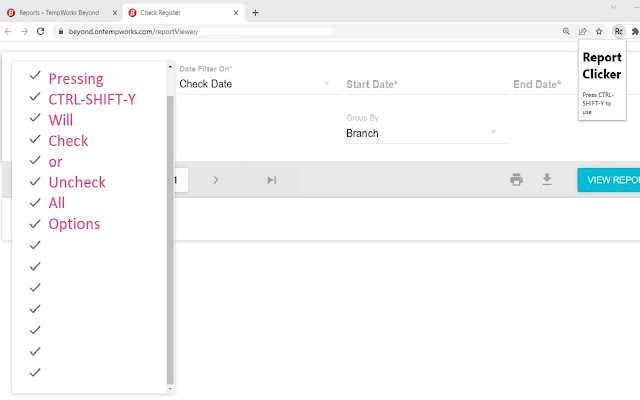Switch to the Reports - TempWorks Beyond tab
640x400 pixels.
pos(59,13)
